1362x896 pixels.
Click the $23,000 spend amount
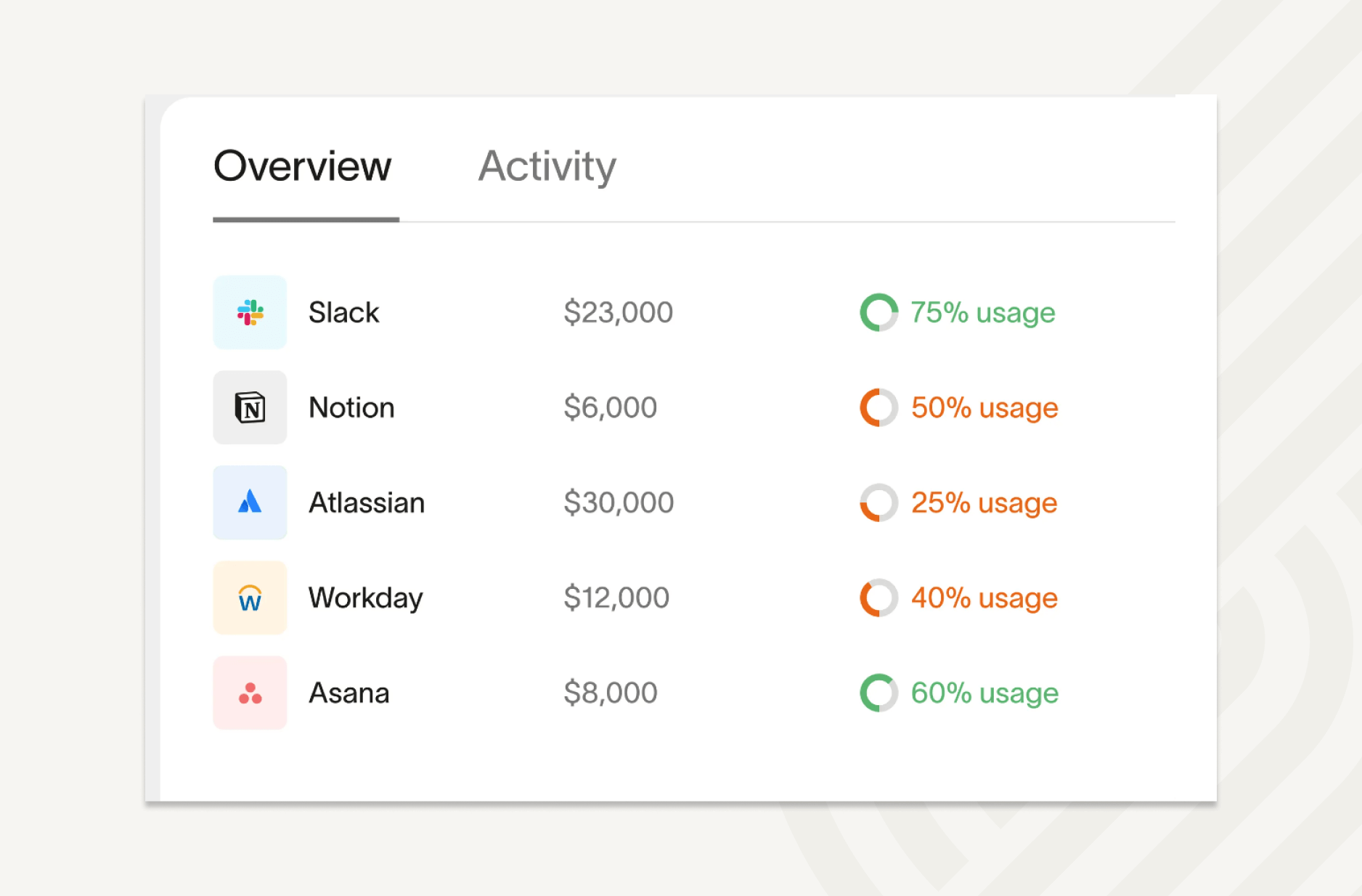coord(619,312)
